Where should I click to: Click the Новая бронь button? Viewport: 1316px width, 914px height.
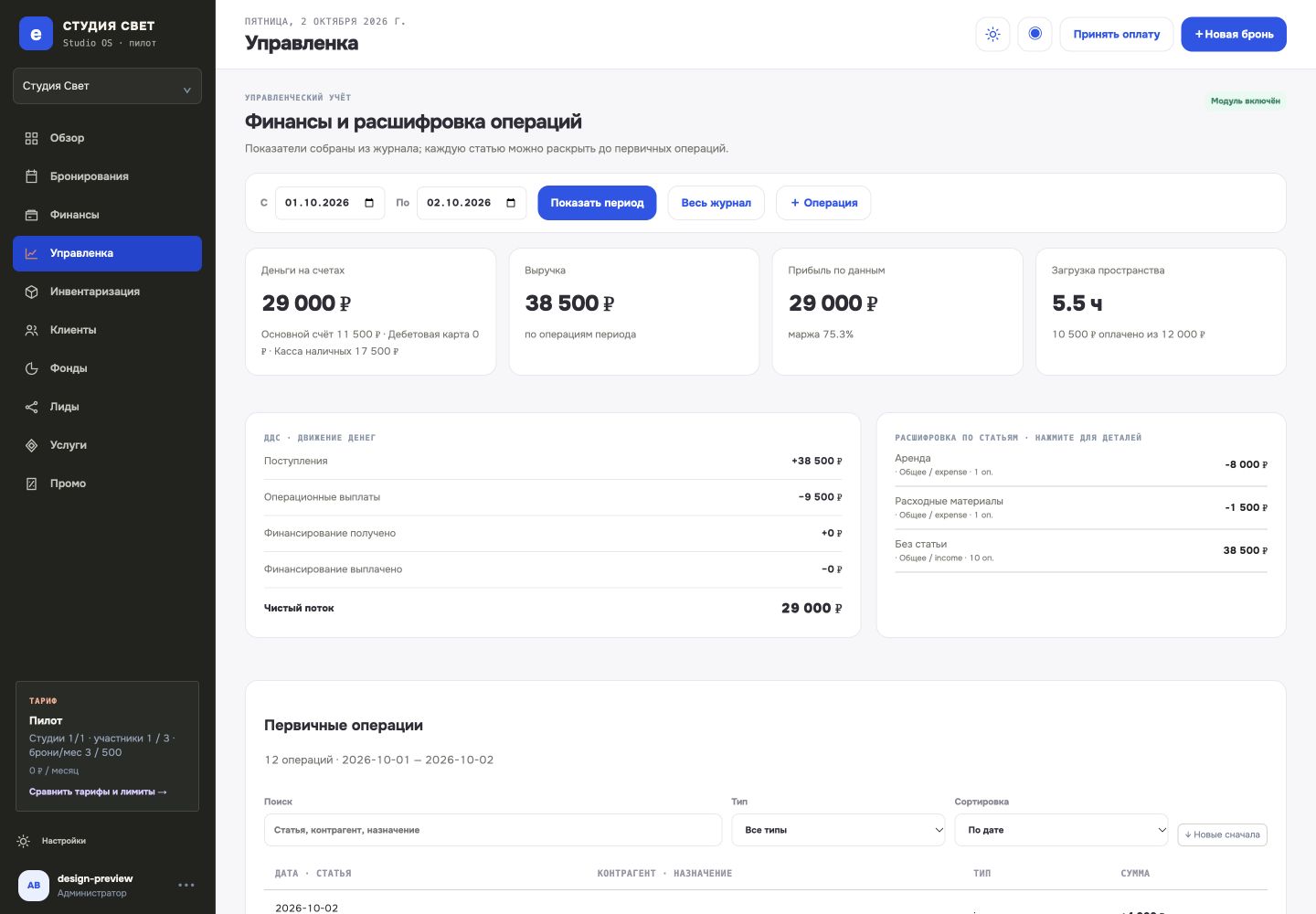[1234, 35]
